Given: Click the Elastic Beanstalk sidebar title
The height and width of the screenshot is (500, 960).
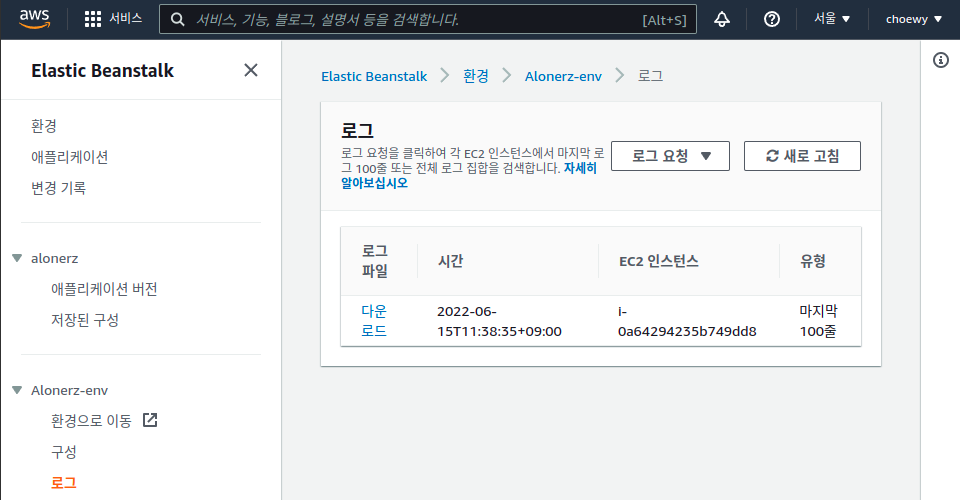Looking at the screenshot, I should (102, 70).
